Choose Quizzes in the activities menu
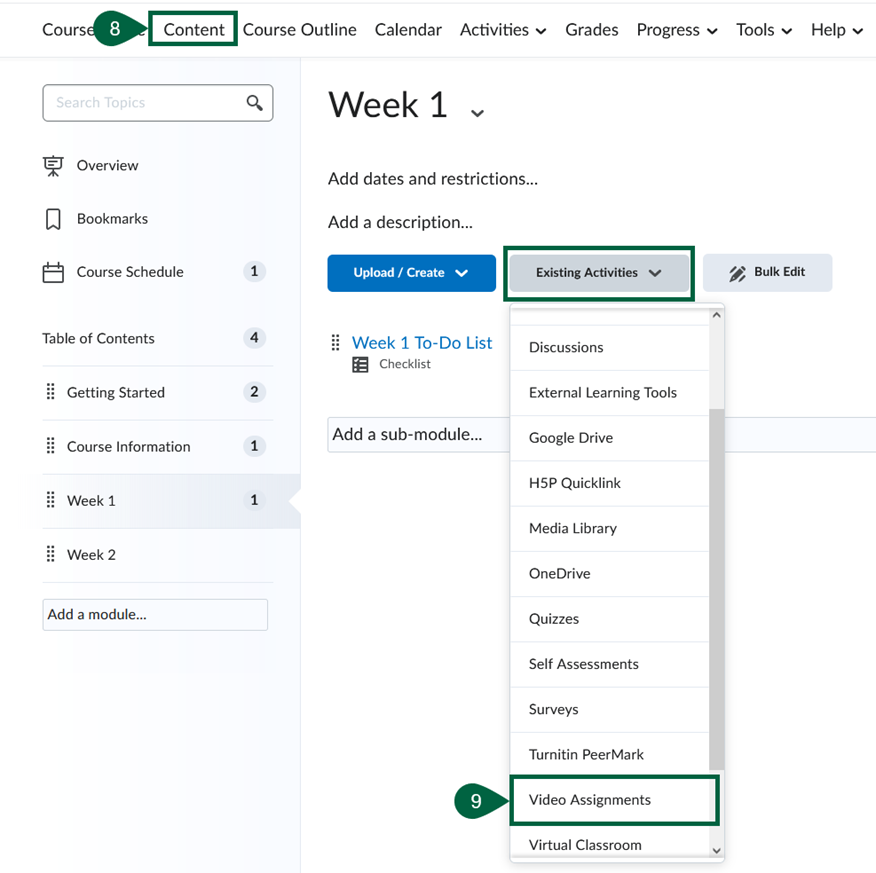This screenshot has height=873, width=876. tap(554, 619)
